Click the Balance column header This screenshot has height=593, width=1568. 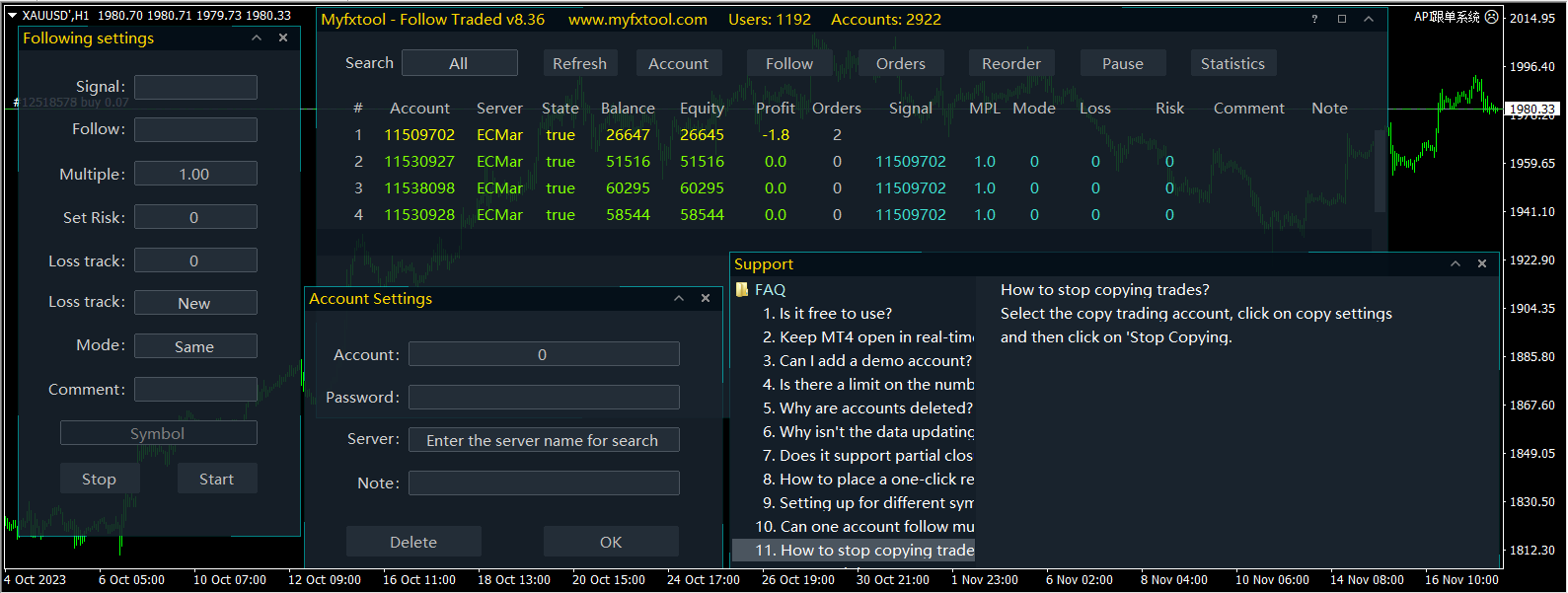click(x=628, y=109)
